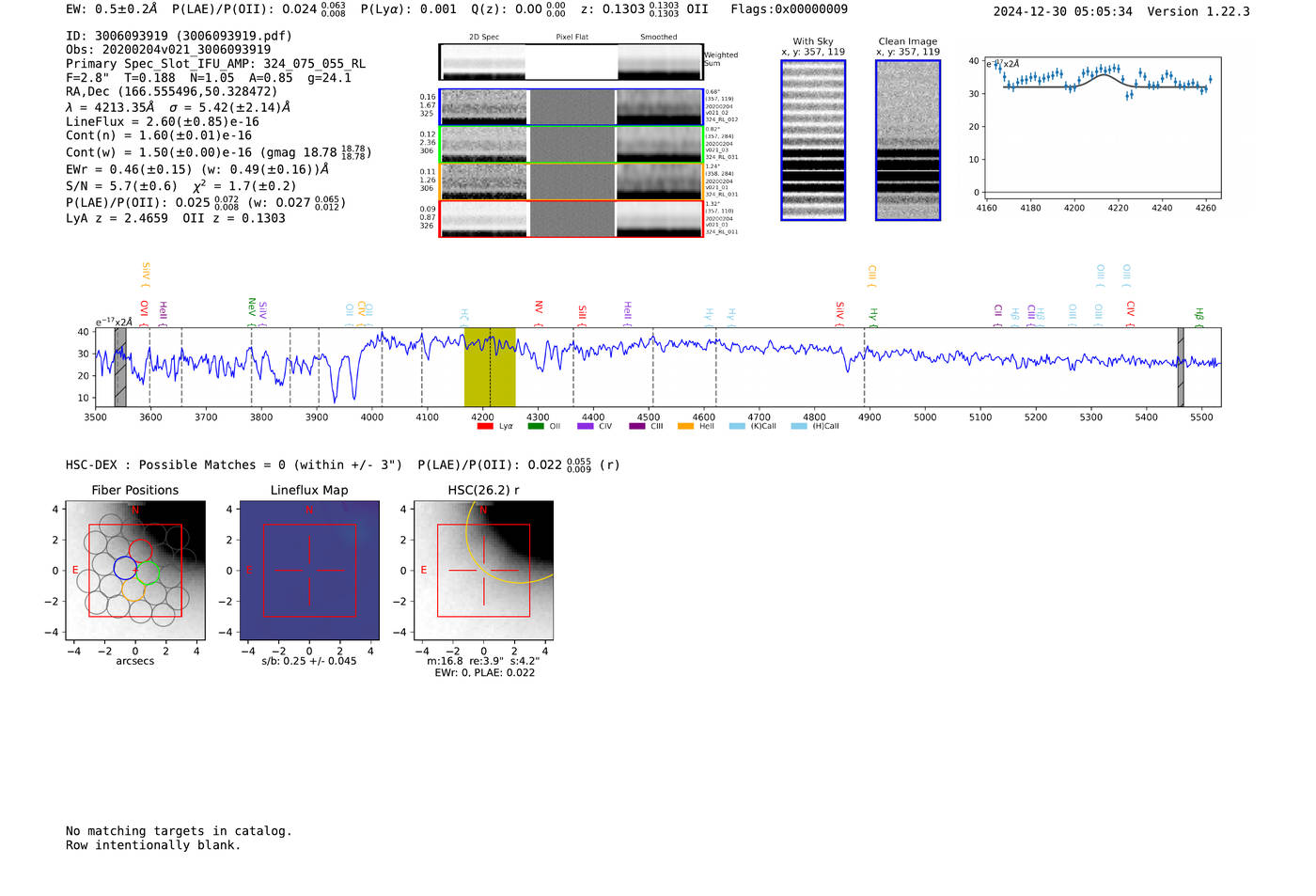The height and width of the screenshot is (896, 1316).
Task: Click the RA,Dec coordinates line
Action: click(172, 92)
